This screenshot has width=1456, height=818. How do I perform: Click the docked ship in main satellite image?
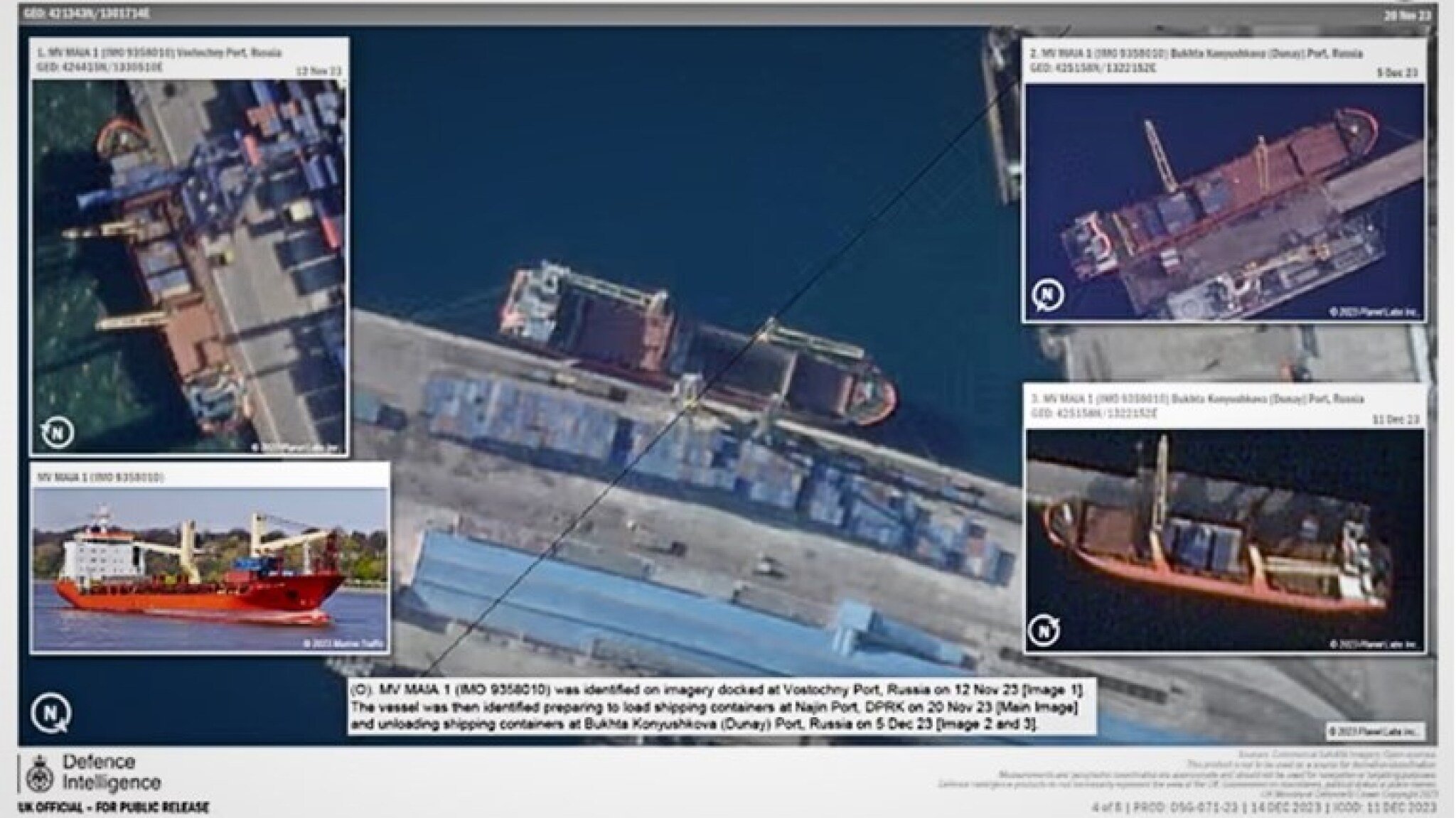(x=697, y=348)
